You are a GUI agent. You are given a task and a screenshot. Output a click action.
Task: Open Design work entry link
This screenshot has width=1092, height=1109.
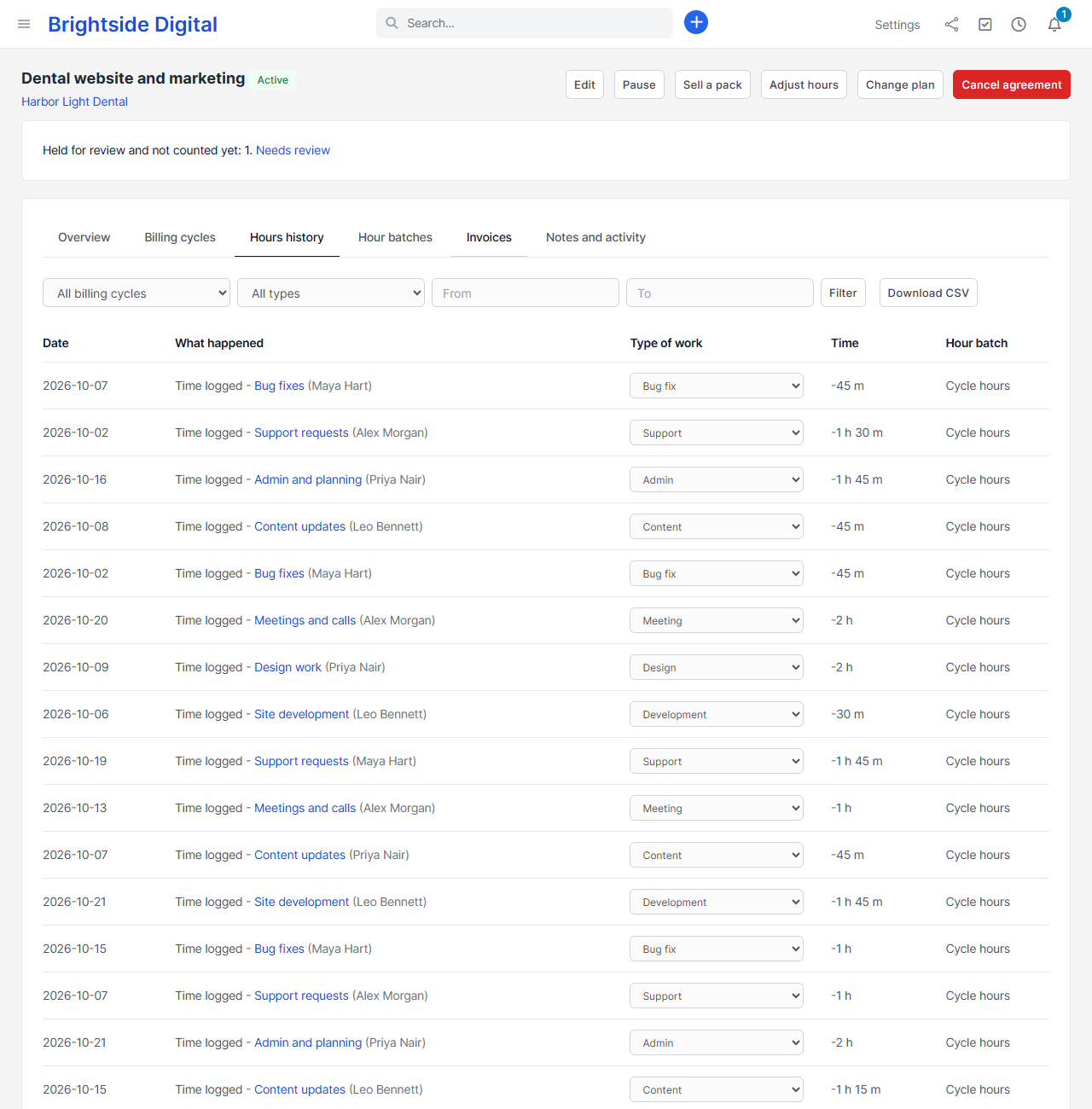288,667
